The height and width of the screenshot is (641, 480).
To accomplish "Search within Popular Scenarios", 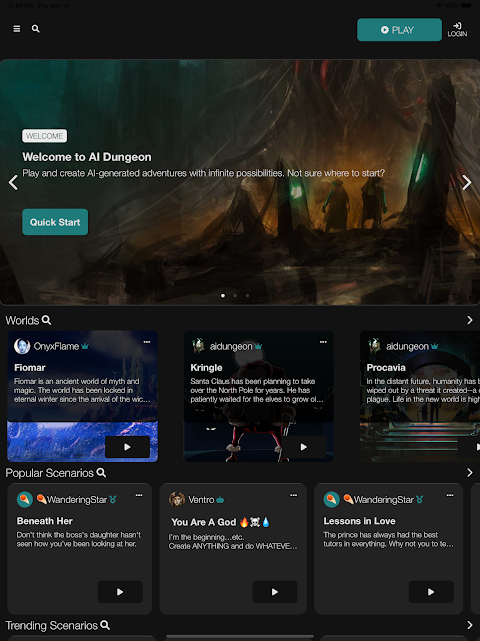I will 101,473.
